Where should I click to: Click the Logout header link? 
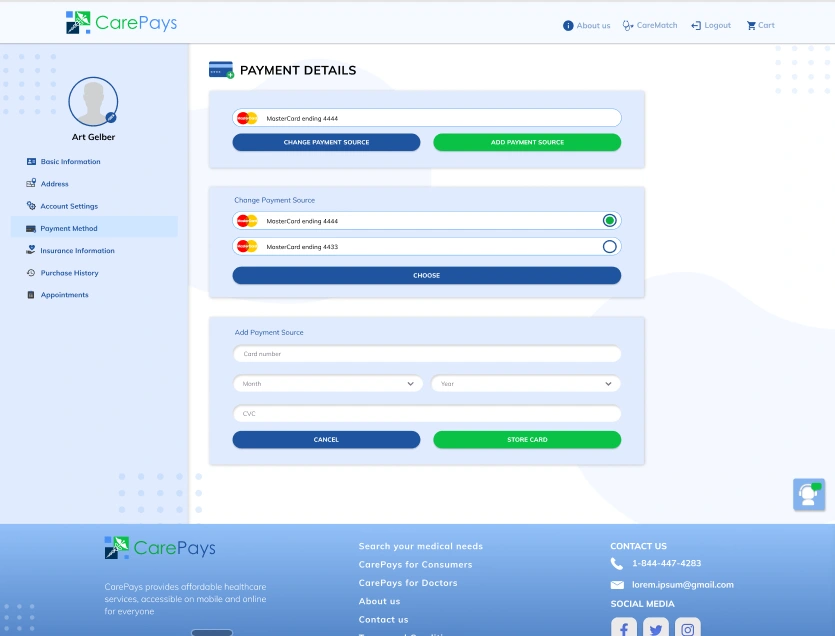click(717, 25)
